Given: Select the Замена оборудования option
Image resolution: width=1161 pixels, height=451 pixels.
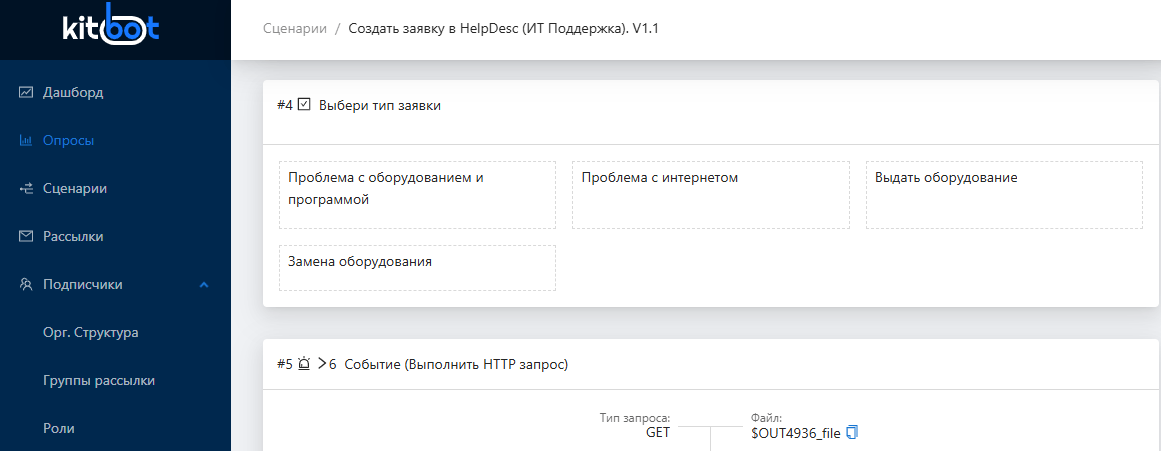Looking at the screenshot, I should (x=417, y=268).
